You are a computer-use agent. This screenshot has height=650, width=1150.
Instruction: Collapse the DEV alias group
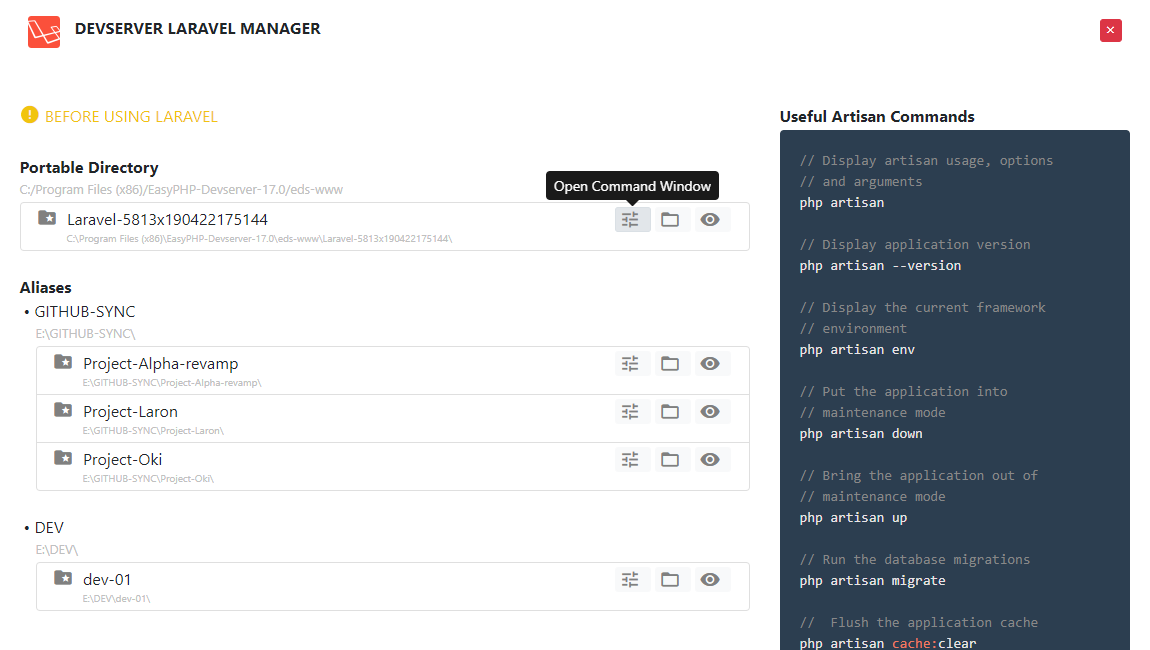pos(49,527)
